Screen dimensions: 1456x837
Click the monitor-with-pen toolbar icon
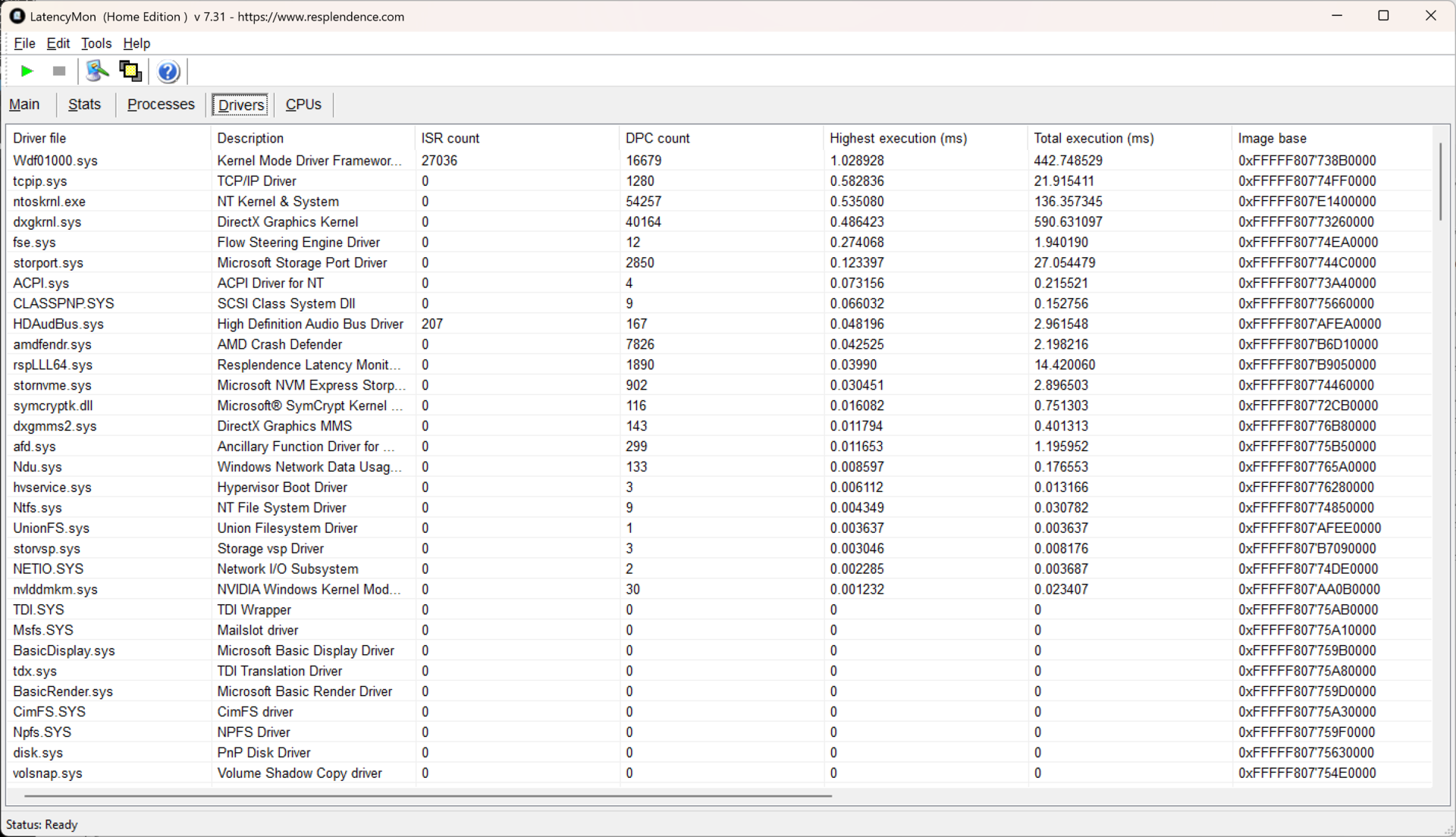click(96, 71)
